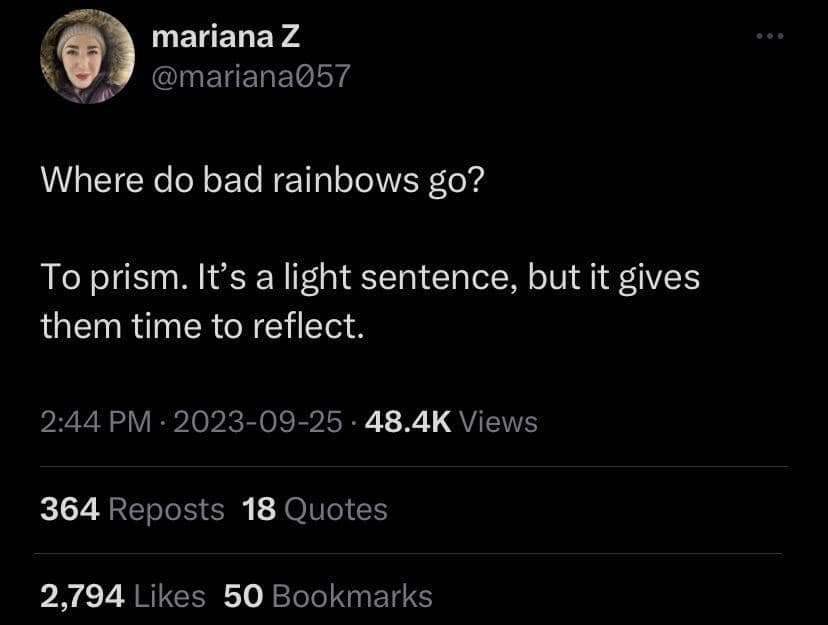This screenshot has width=828, height=625.
Task: Open the 364 repost count
Action: click(69, 509)
